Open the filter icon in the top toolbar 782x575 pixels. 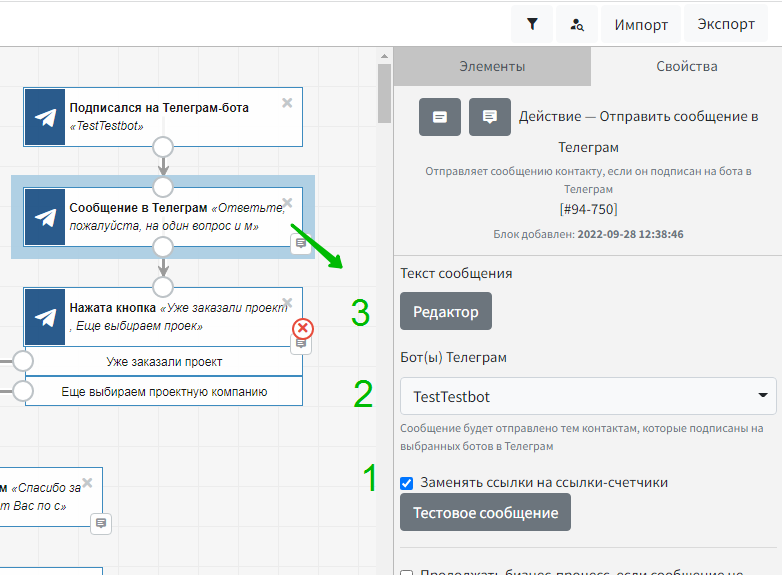532,24
